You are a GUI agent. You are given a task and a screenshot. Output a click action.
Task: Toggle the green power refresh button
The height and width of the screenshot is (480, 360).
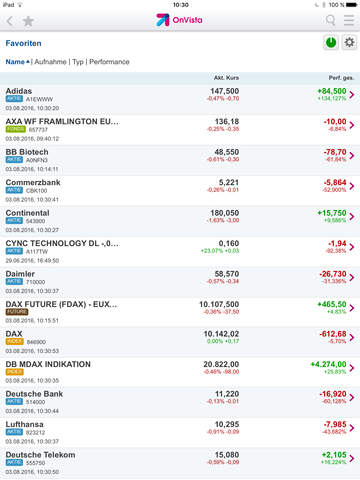(x=331, y=42)
